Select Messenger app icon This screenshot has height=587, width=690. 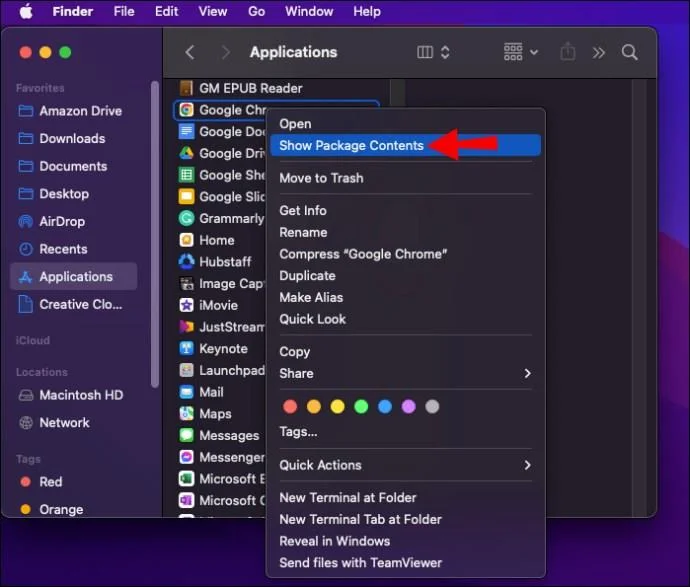click(x=186, y=457)
